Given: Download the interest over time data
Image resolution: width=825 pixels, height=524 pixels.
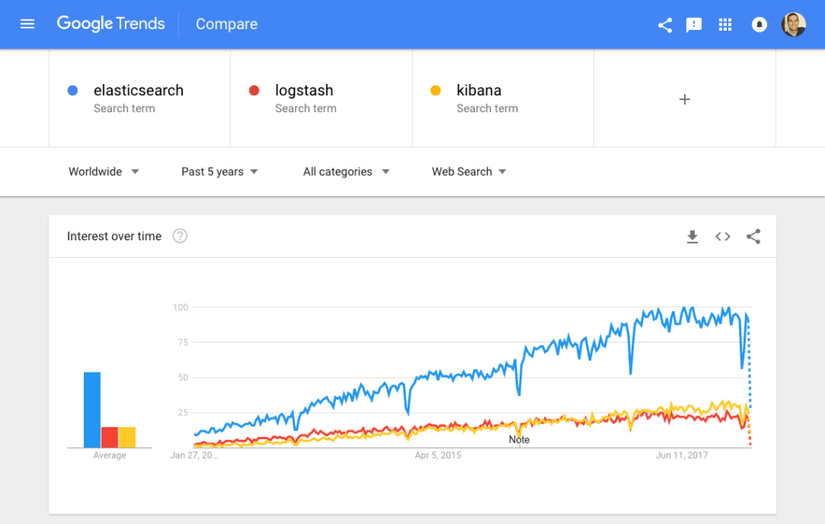Looking at the screenshot, I should [692, 236].
